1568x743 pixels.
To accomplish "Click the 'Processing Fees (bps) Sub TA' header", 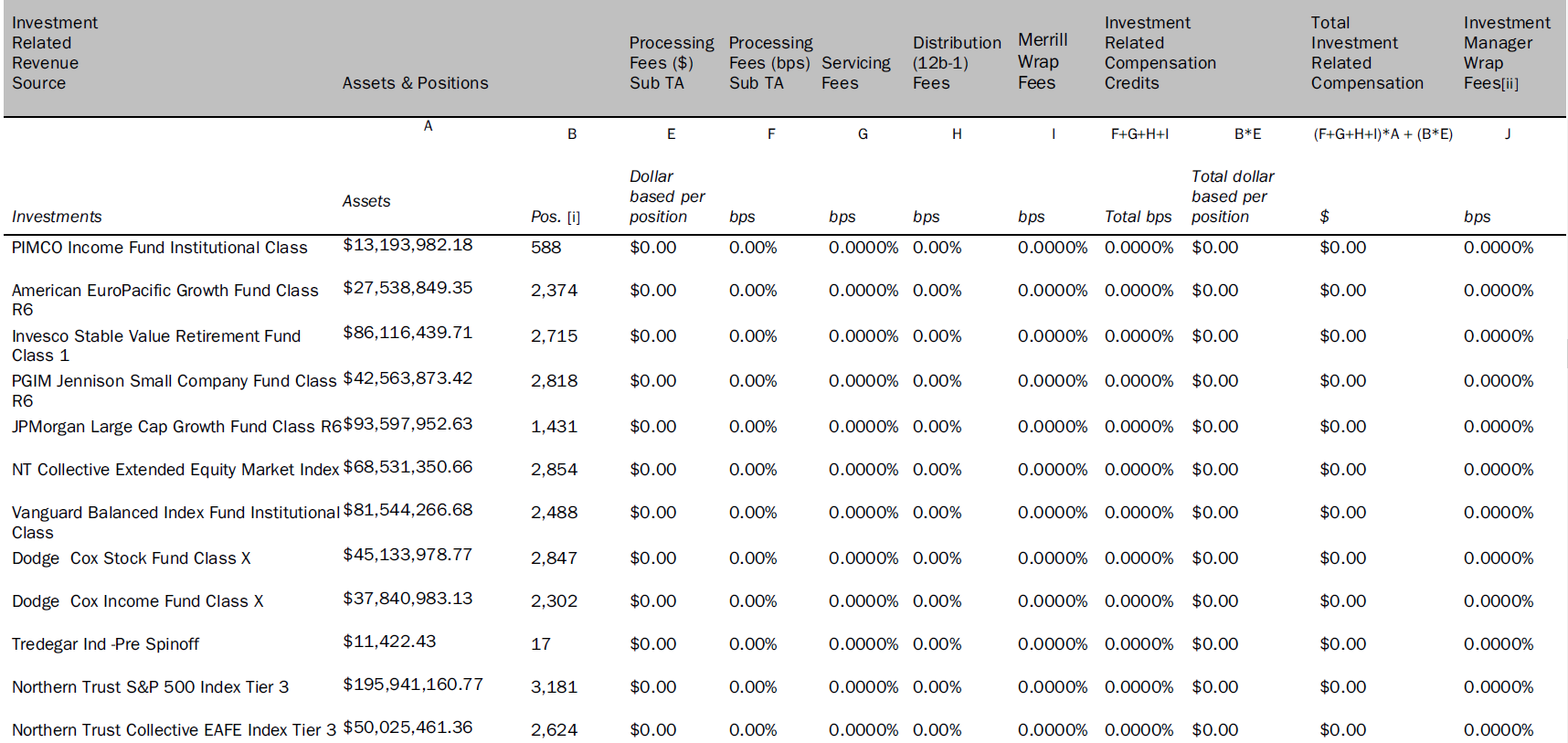I will 770,63.
